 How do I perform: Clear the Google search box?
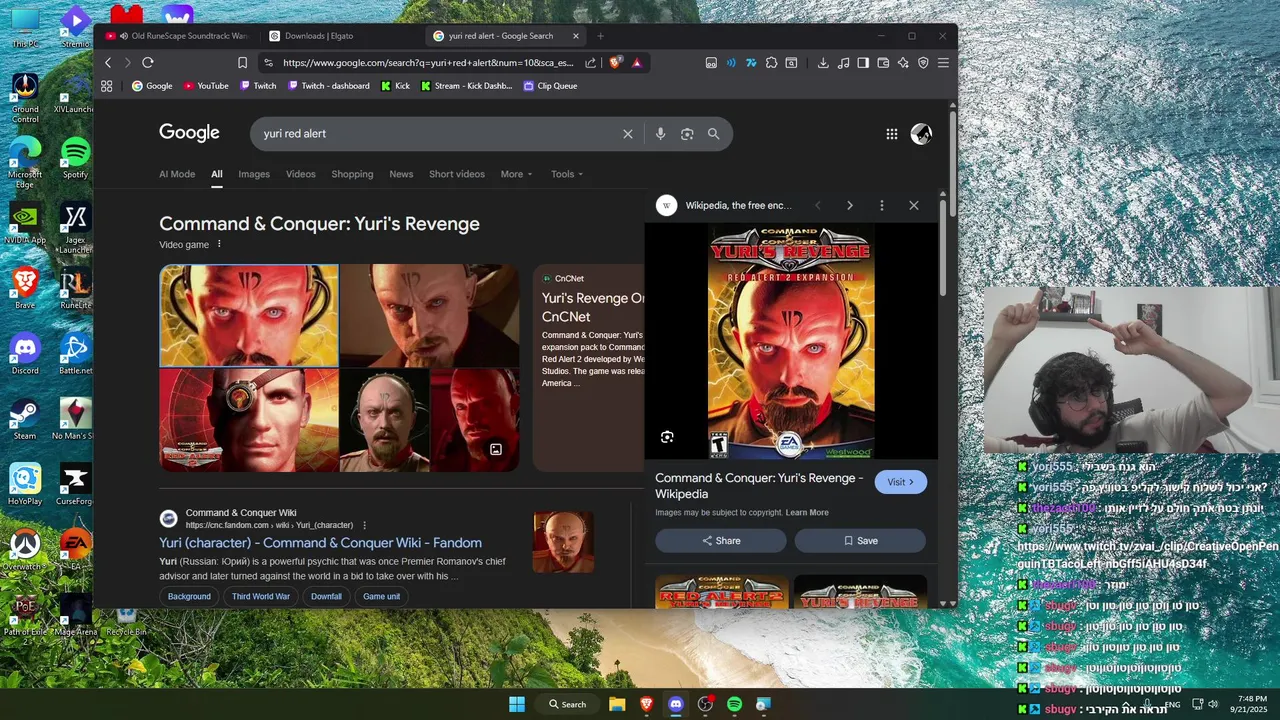pyautogui.click(x=628, y=134)
